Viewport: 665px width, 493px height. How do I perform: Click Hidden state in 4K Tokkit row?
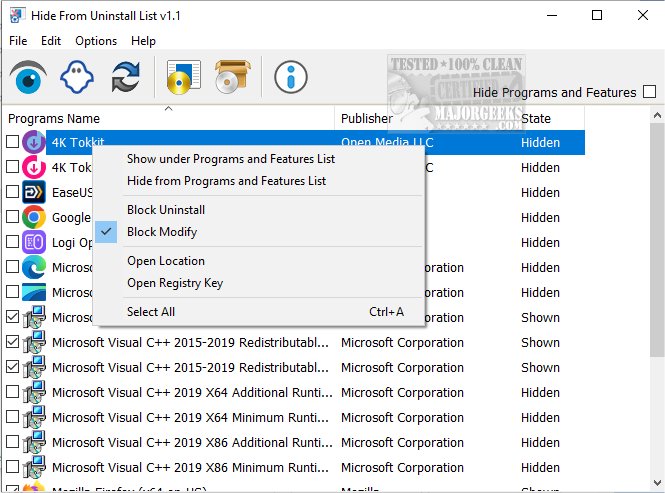coord(540,142)
